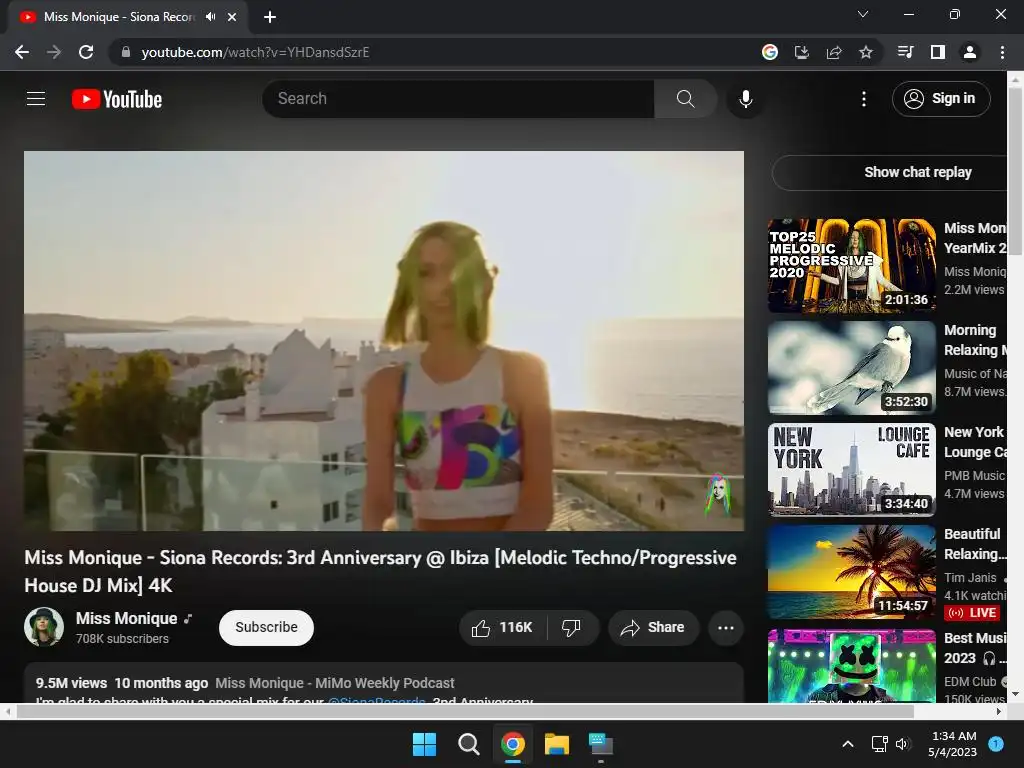View site information lock icon
1024x768 pixels.
(x=126, y=52)
